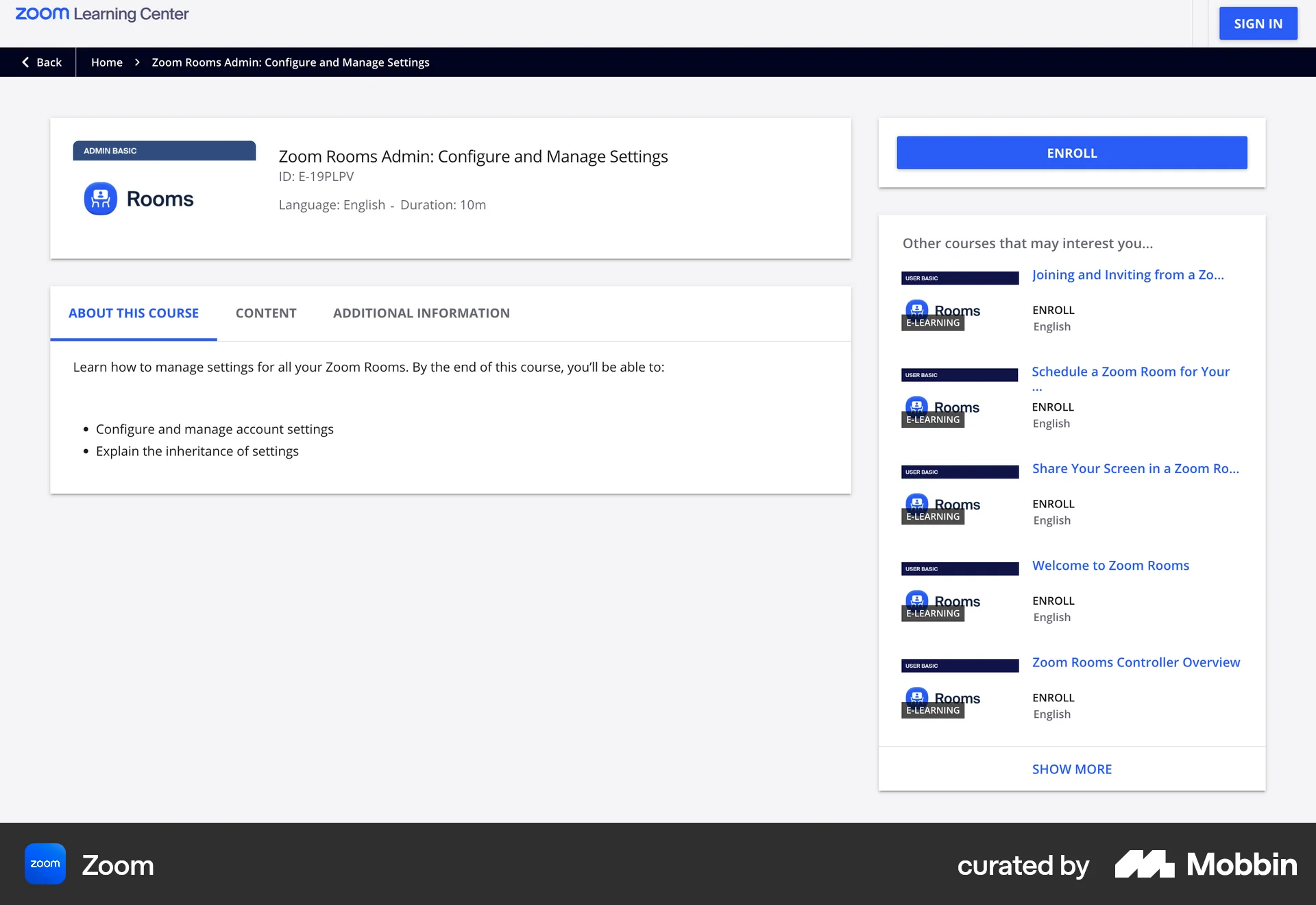Open the Welcome to Zoom Rooms course link

click(x=1110, y=565)
